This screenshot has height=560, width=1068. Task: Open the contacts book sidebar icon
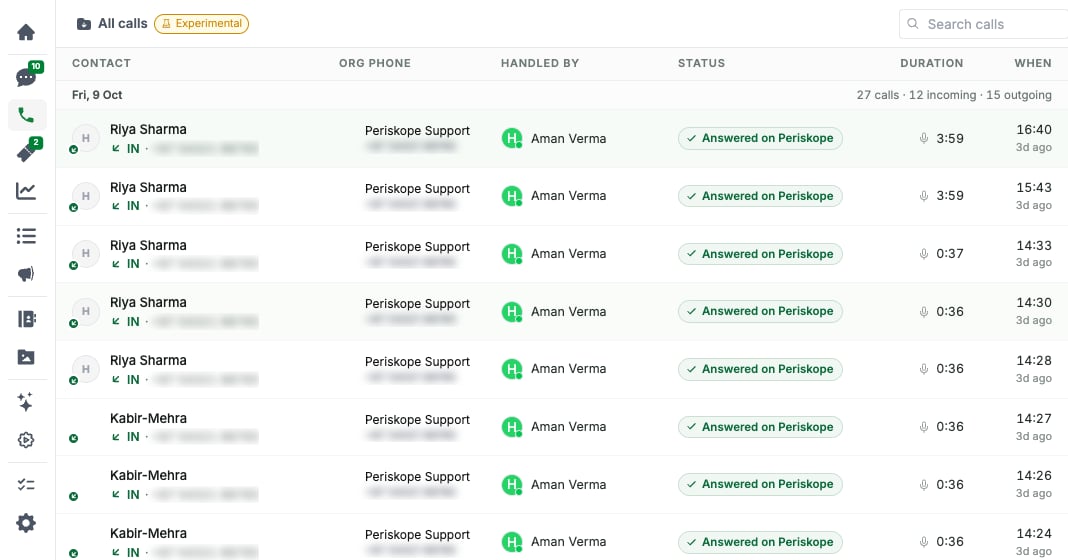click(26, 319)
